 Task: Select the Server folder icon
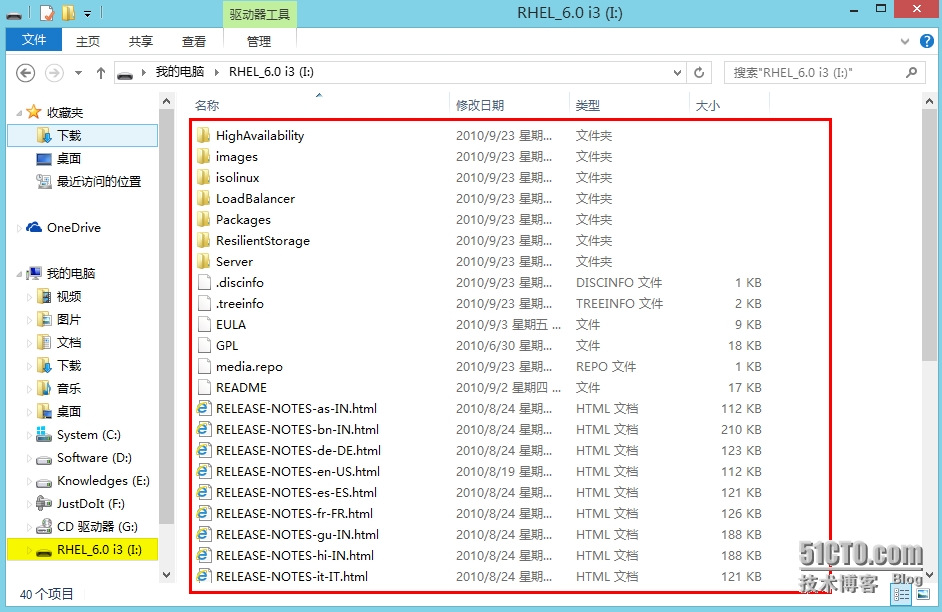[x=204, y=262]
